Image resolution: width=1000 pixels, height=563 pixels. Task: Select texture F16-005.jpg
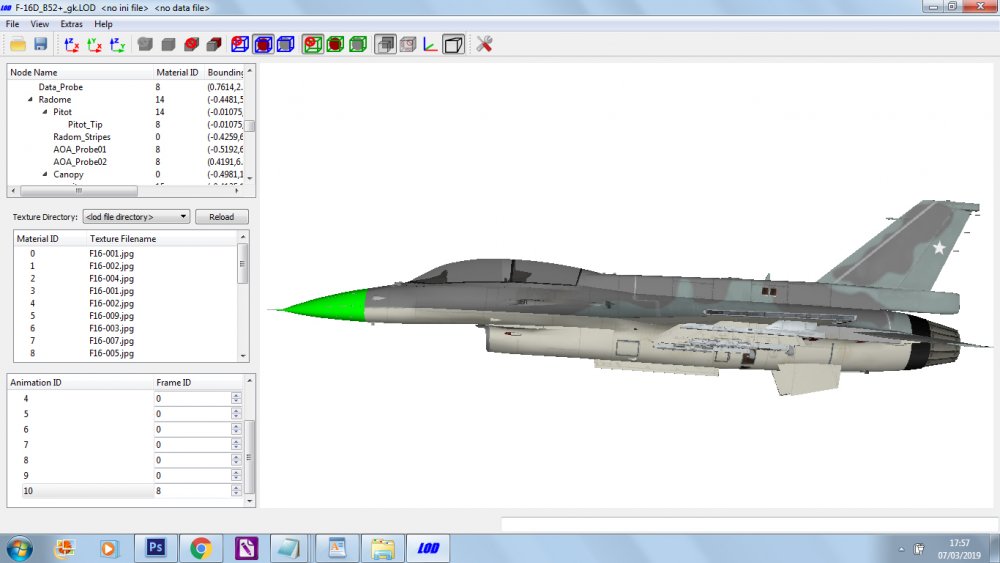click(x=112, y=353)
